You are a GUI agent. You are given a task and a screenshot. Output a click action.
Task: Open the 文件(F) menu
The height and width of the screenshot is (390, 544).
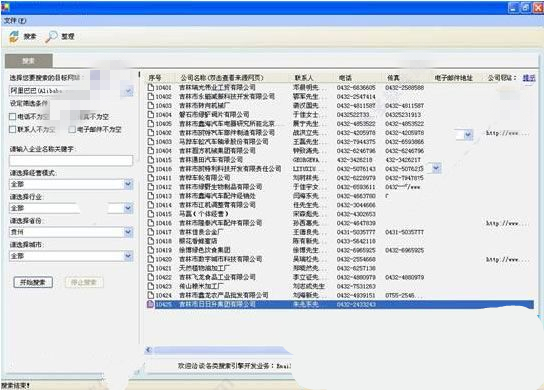pyautogui.click(x=15, y=20)
